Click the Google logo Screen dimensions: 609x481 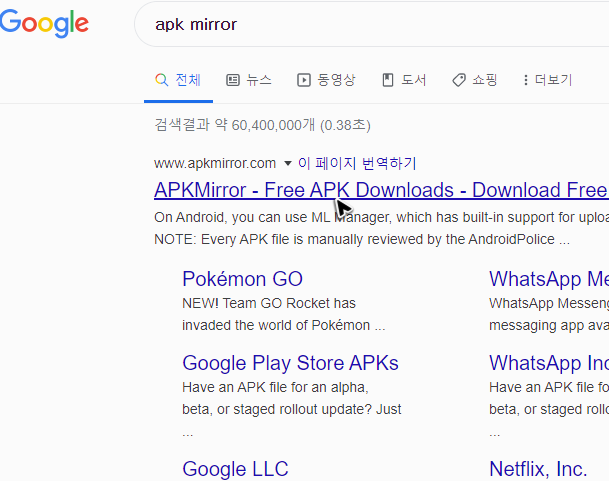[x=44, y=24]
